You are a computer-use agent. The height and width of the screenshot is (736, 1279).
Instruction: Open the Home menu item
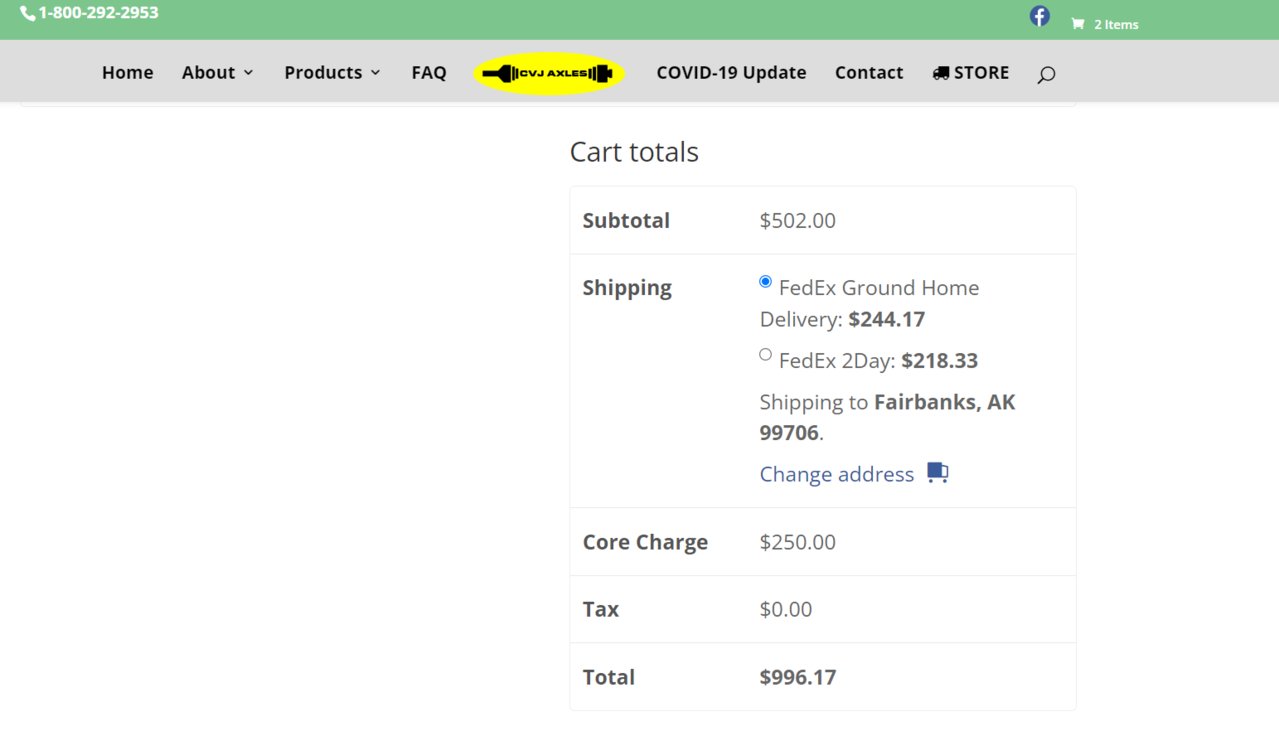pos(127,73)
